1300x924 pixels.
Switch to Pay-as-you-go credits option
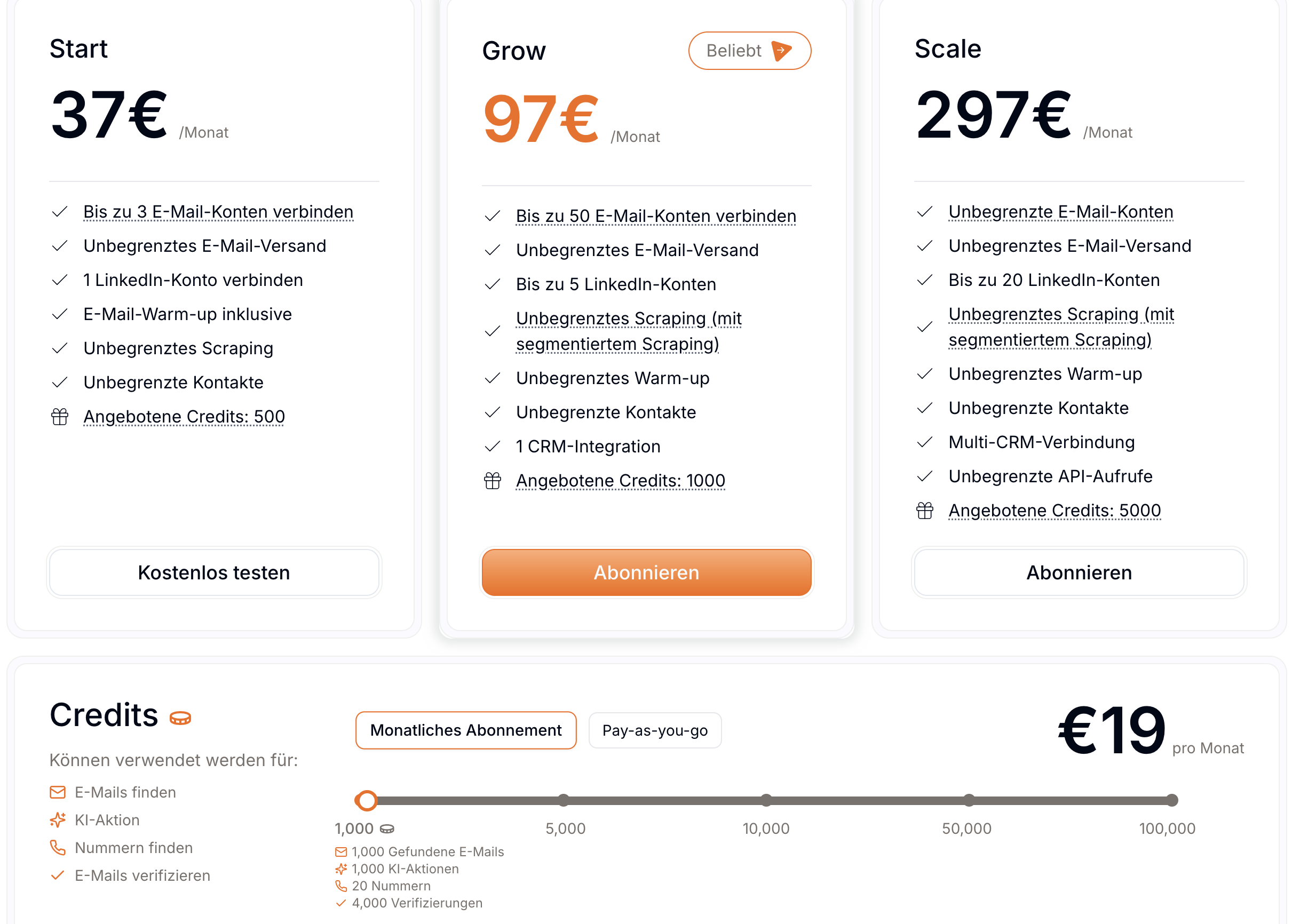(x=655, y=730)
